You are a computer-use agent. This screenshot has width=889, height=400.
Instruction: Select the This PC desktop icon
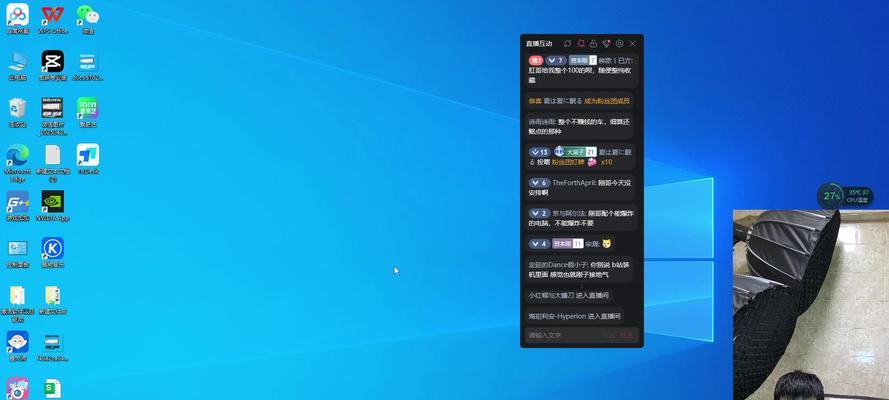[18, 66]
